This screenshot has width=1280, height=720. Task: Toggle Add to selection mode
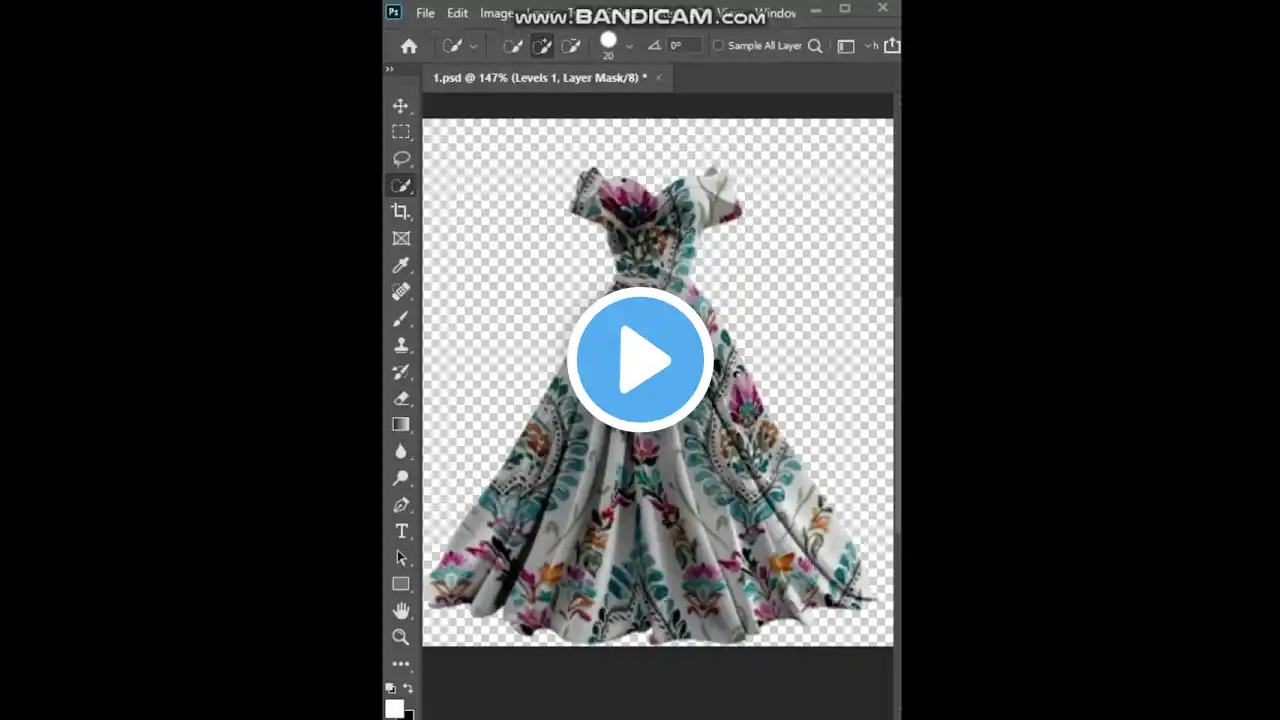[x=542, y=45]
